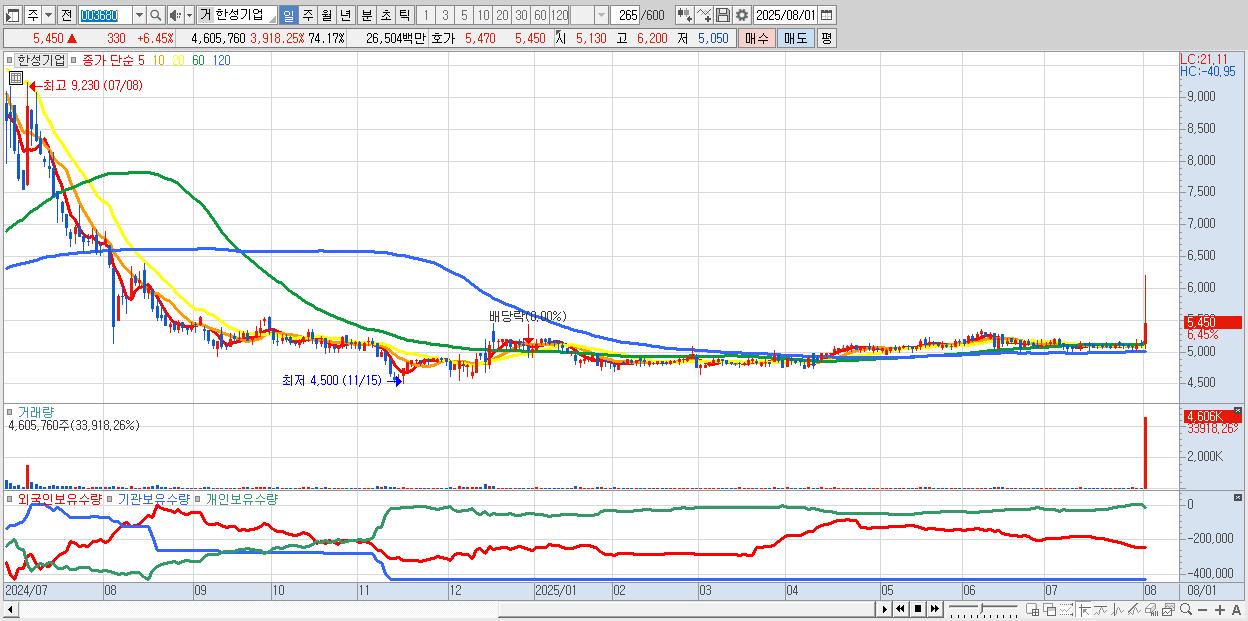This screenshot has width=1248, height=621.
Task: Select the 틱 (tick) period toggle
Action: coord(404,15)
